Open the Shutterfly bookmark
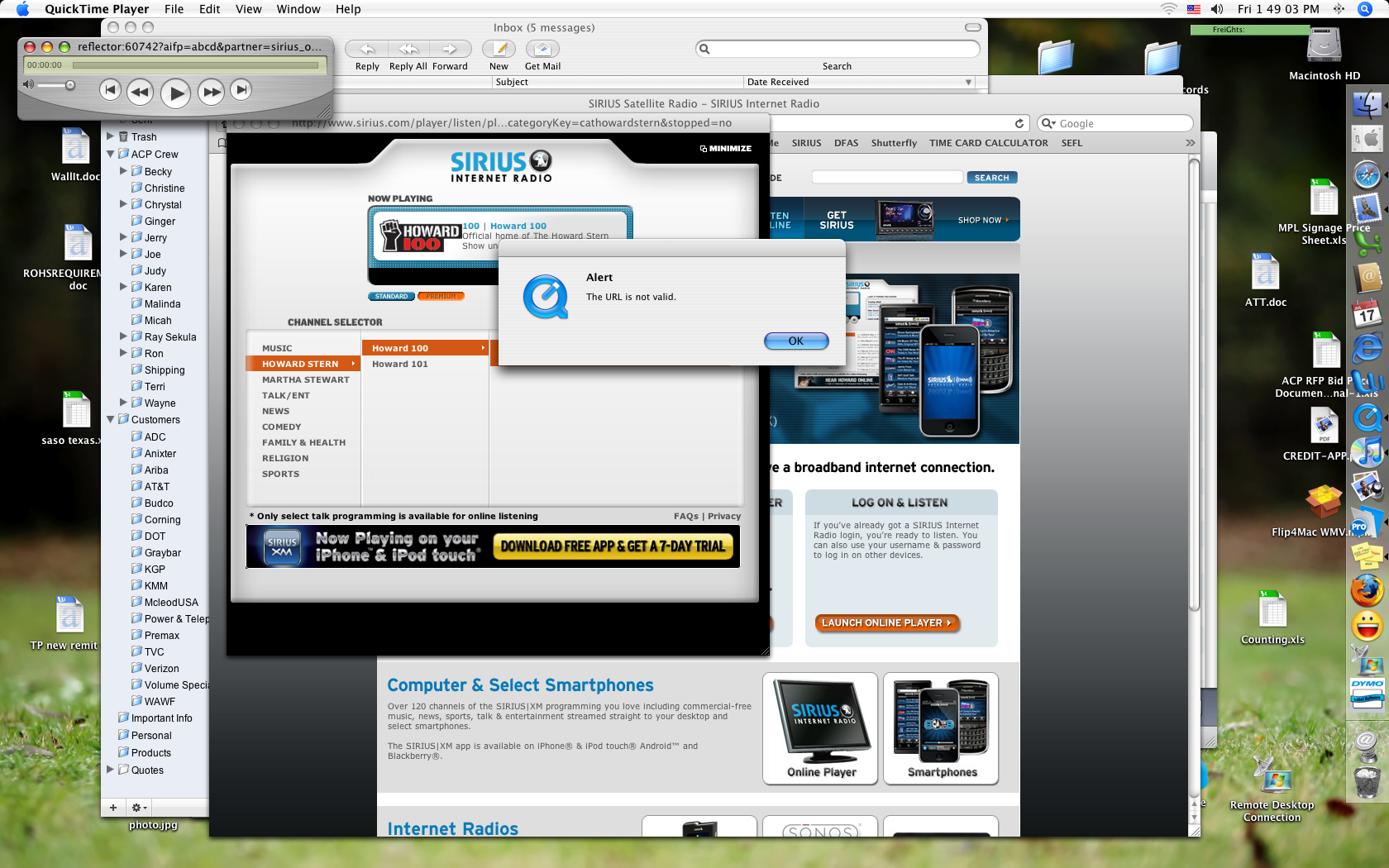The image size is (1389, 868). [x=894, y=143]
